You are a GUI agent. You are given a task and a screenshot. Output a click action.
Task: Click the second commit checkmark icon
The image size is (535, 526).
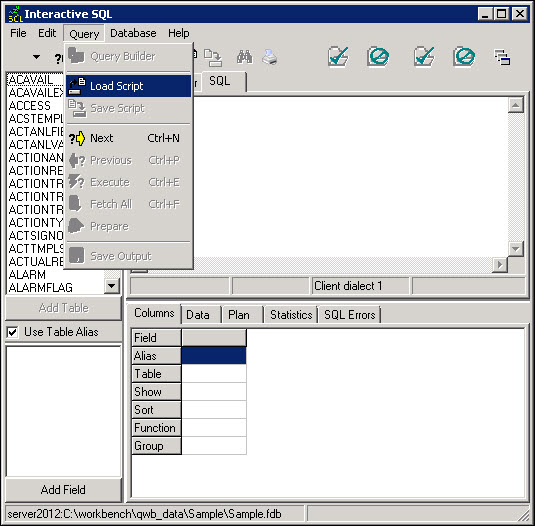click(x=424, y=57)
